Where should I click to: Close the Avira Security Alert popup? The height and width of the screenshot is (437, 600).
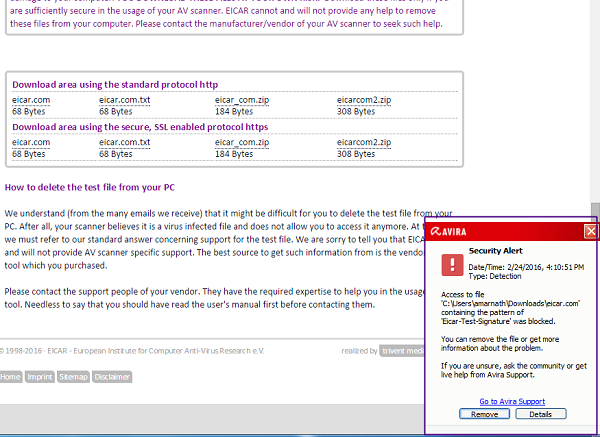pyautogui.click(x=591, y=231)
